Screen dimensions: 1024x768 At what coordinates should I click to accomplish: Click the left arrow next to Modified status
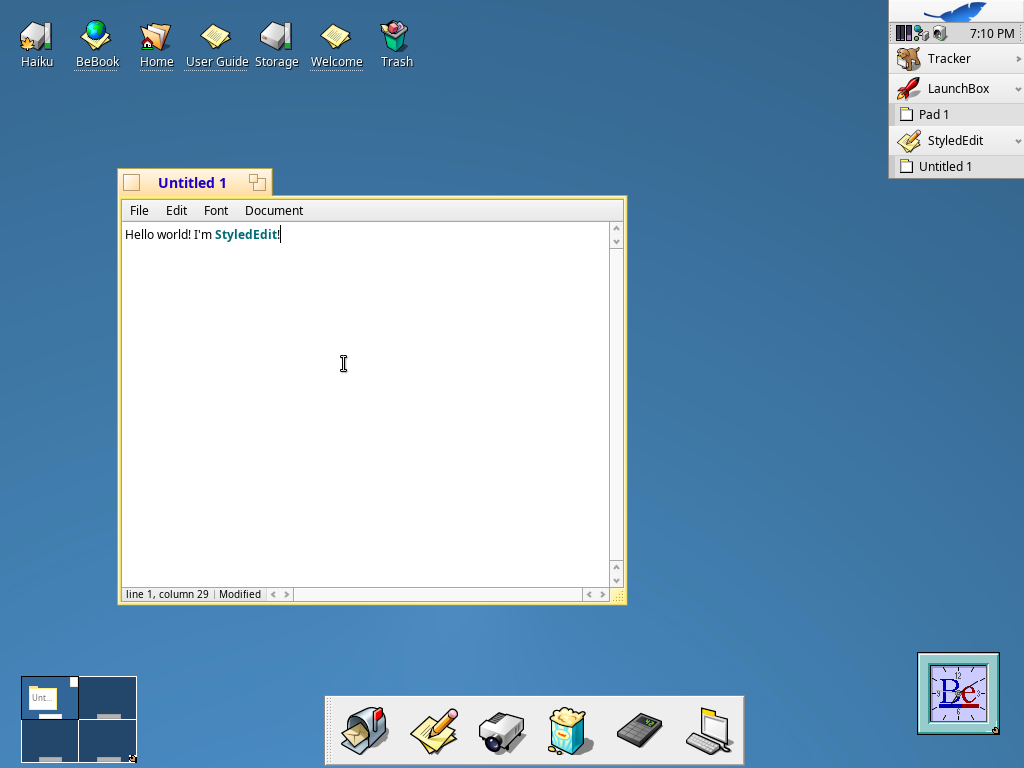[273, 594]
